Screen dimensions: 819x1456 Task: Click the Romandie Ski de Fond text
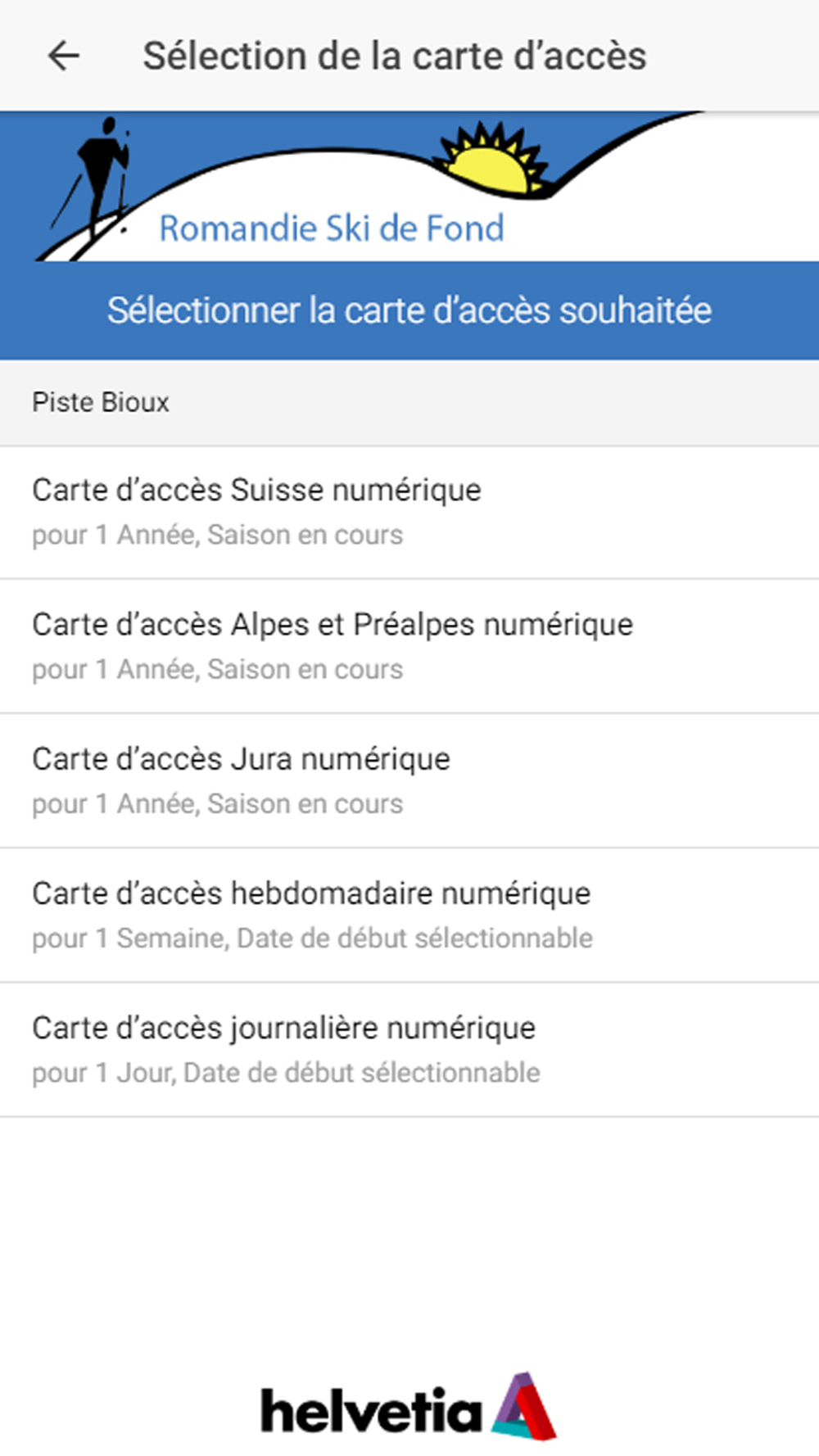(x=331, y=228)
